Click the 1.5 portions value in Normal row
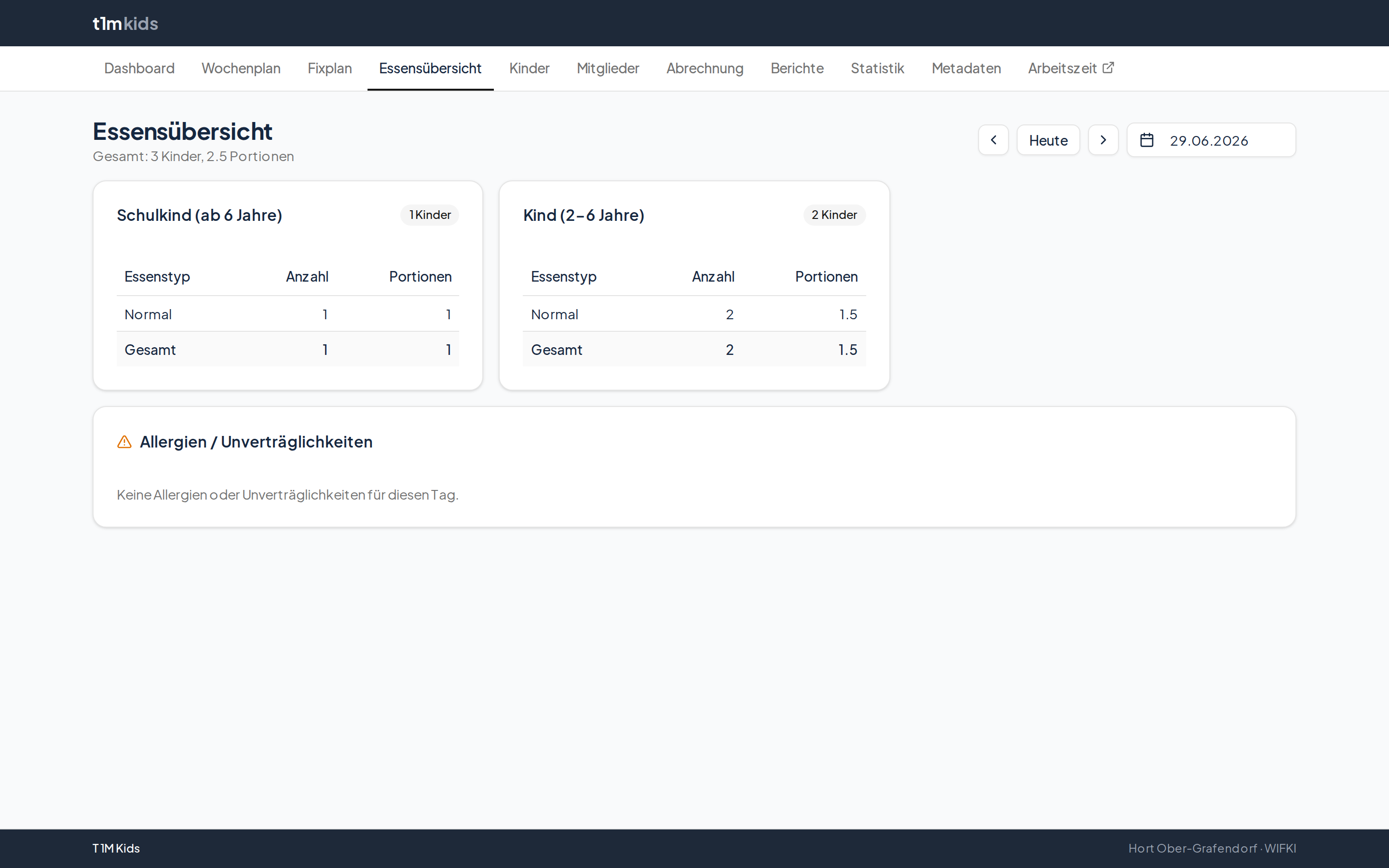 click(x=848, y=314)
